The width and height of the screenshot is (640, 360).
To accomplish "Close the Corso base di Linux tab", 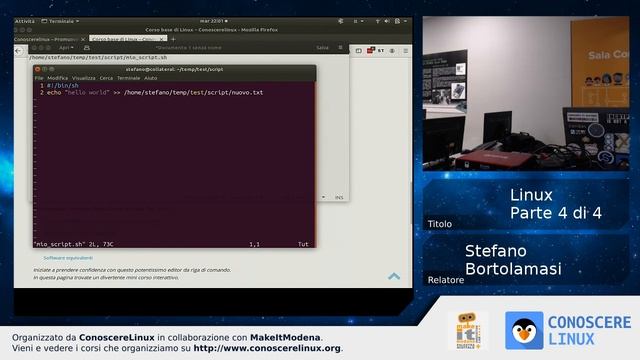I will click(162, 39).
